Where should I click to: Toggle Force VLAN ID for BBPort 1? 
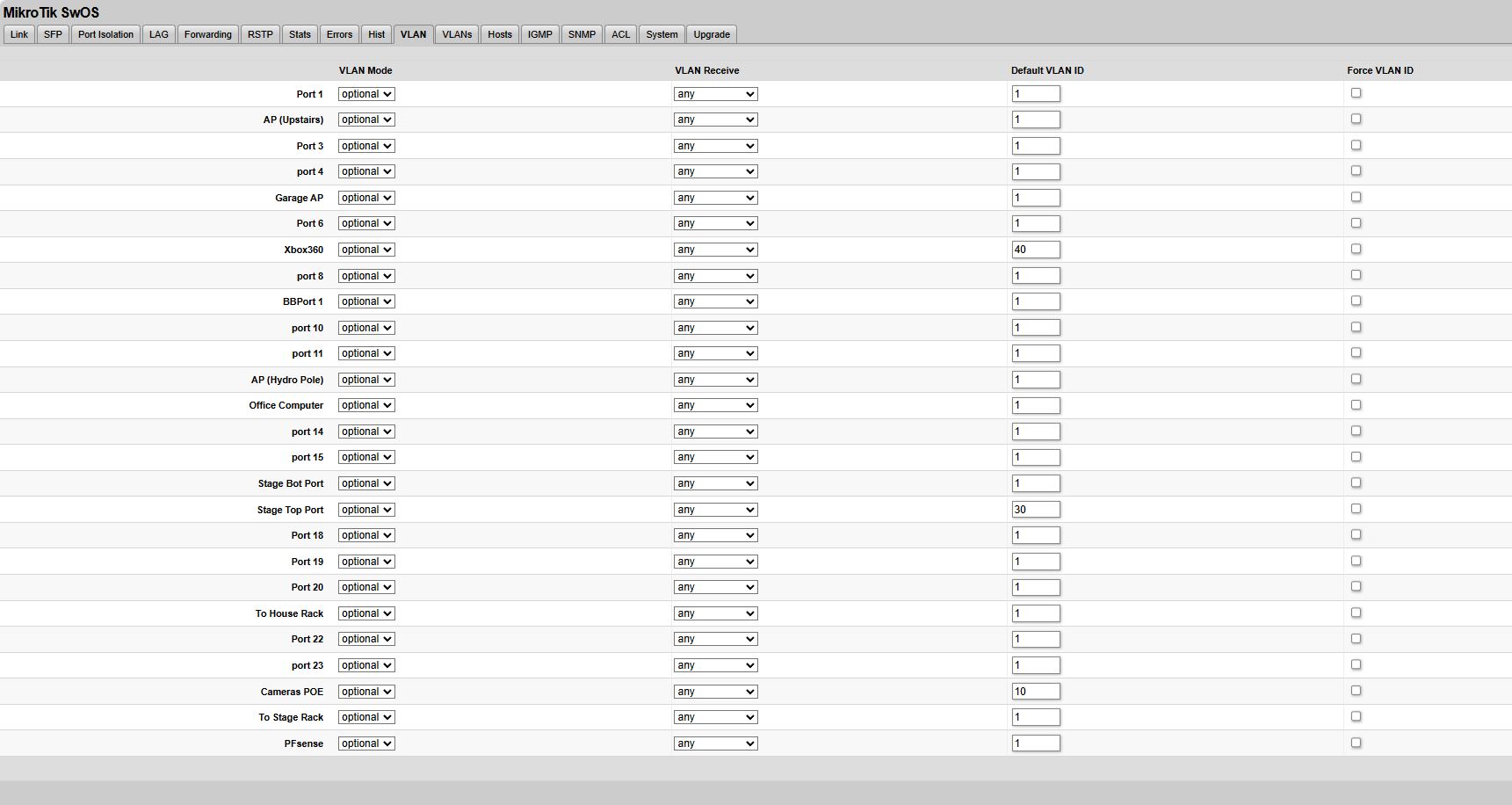click(x=1356, y=301)
